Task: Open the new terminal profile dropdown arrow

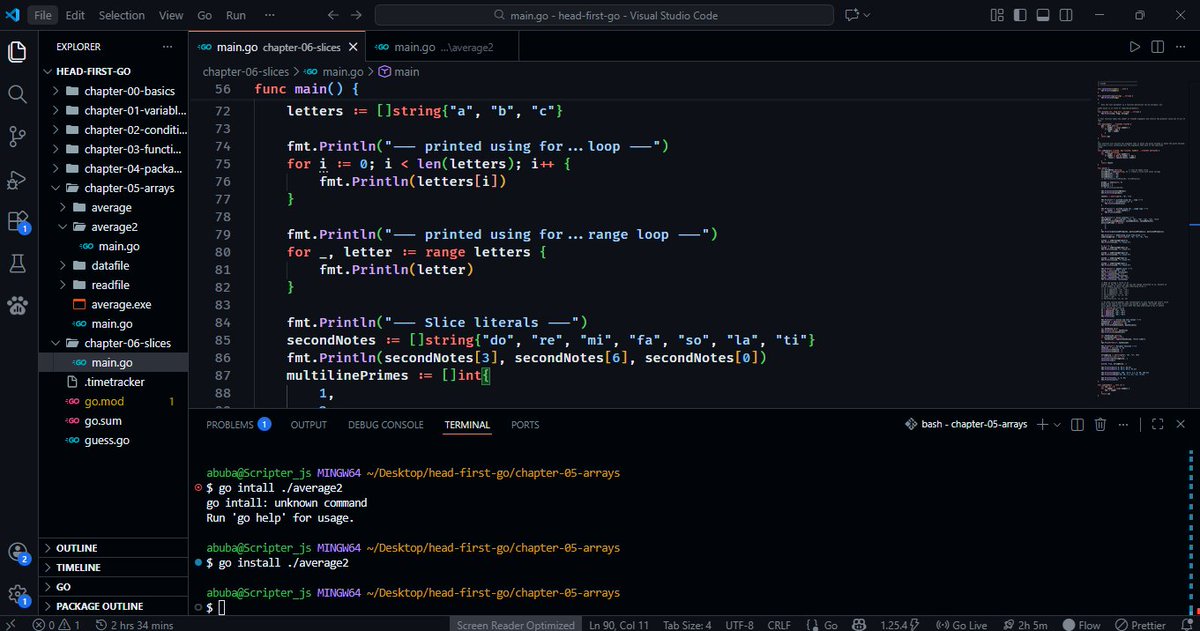Action: tap(1056, 424)
